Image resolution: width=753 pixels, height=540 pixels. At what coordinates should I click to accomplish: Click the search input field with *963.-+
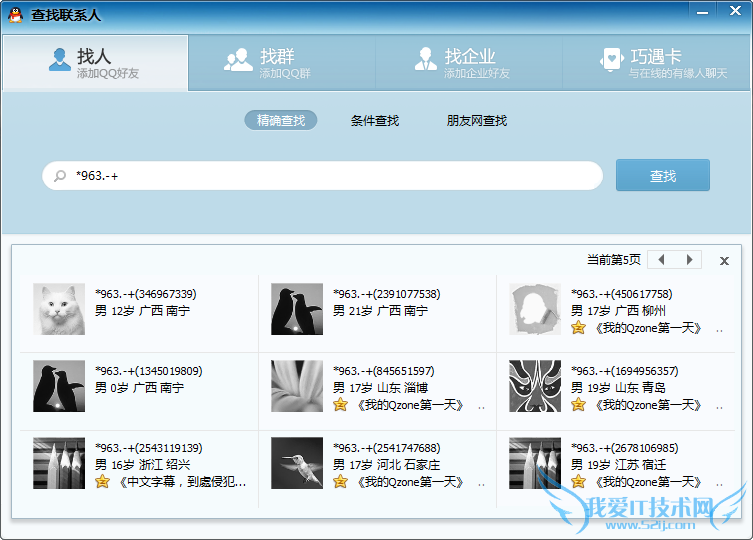(x=322, y=176)
